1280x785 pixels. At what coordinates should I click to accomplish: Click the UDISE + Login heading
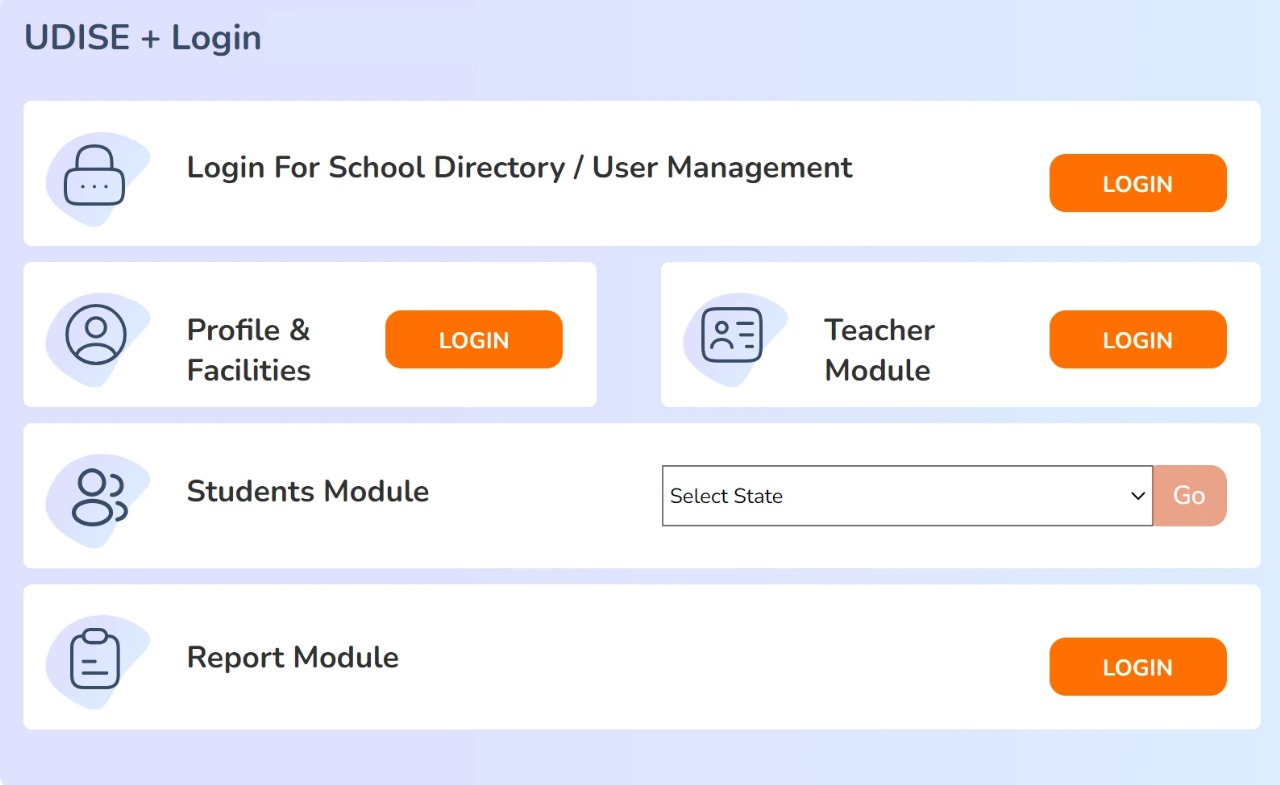pos(140,37)
